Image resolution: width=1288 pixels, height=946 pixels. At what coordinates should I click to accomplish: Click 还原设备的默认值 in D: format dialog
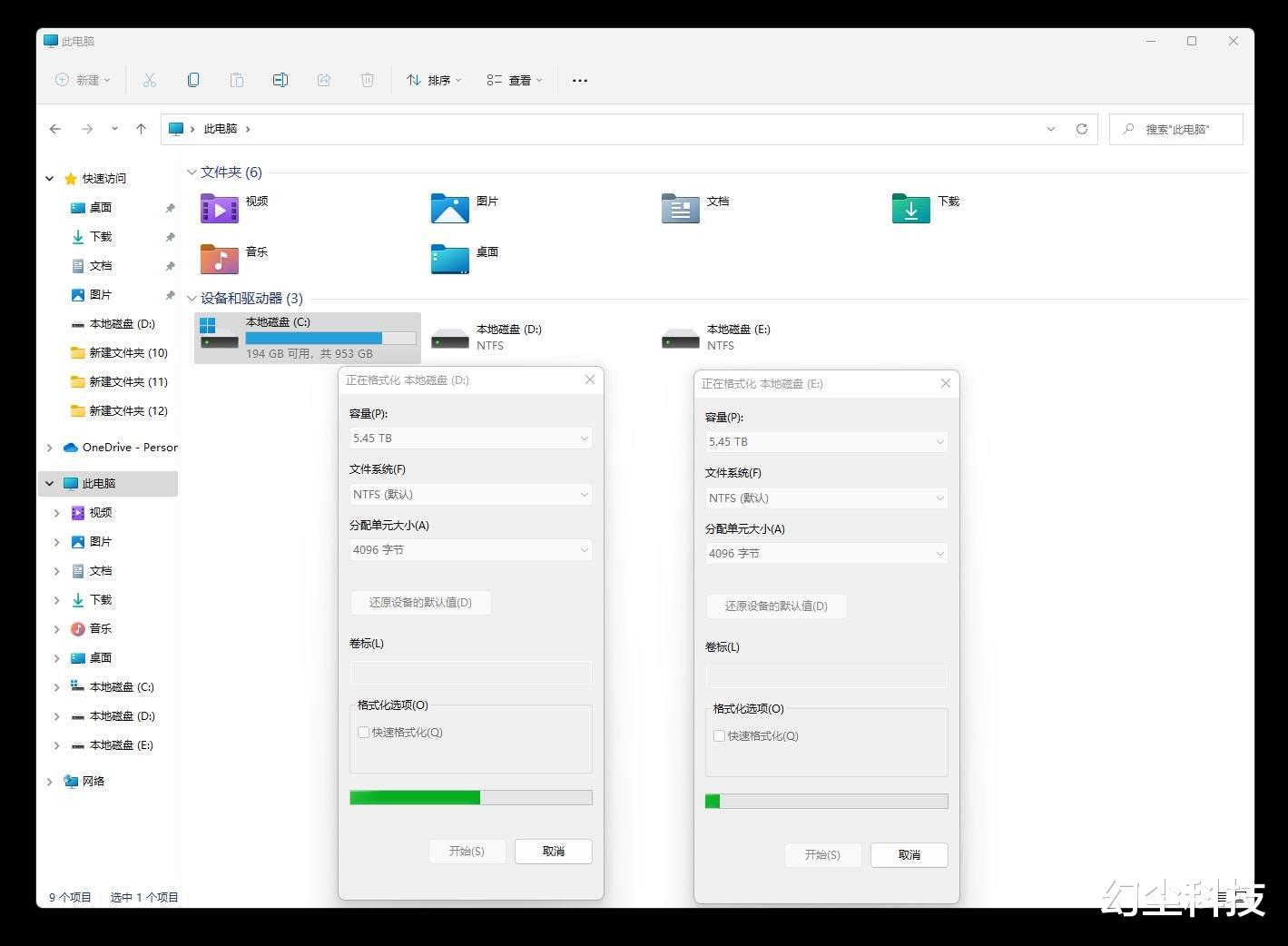tap(420, 603)
